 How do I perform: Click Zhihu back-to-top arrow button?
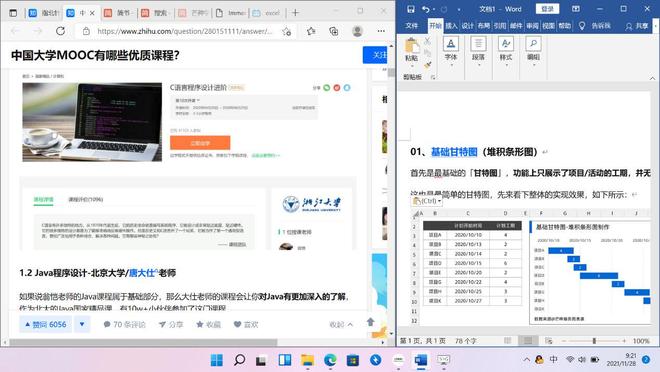370,322
